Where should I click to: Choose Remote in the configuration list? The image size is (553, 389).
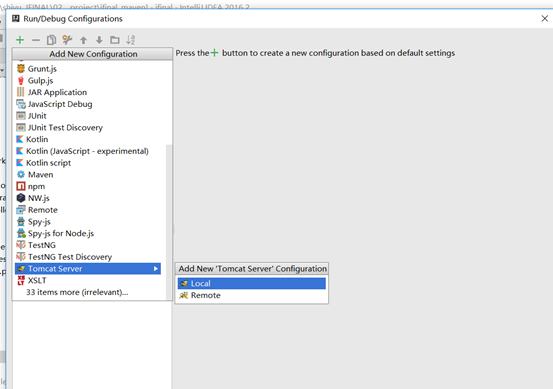pos(87,210)
